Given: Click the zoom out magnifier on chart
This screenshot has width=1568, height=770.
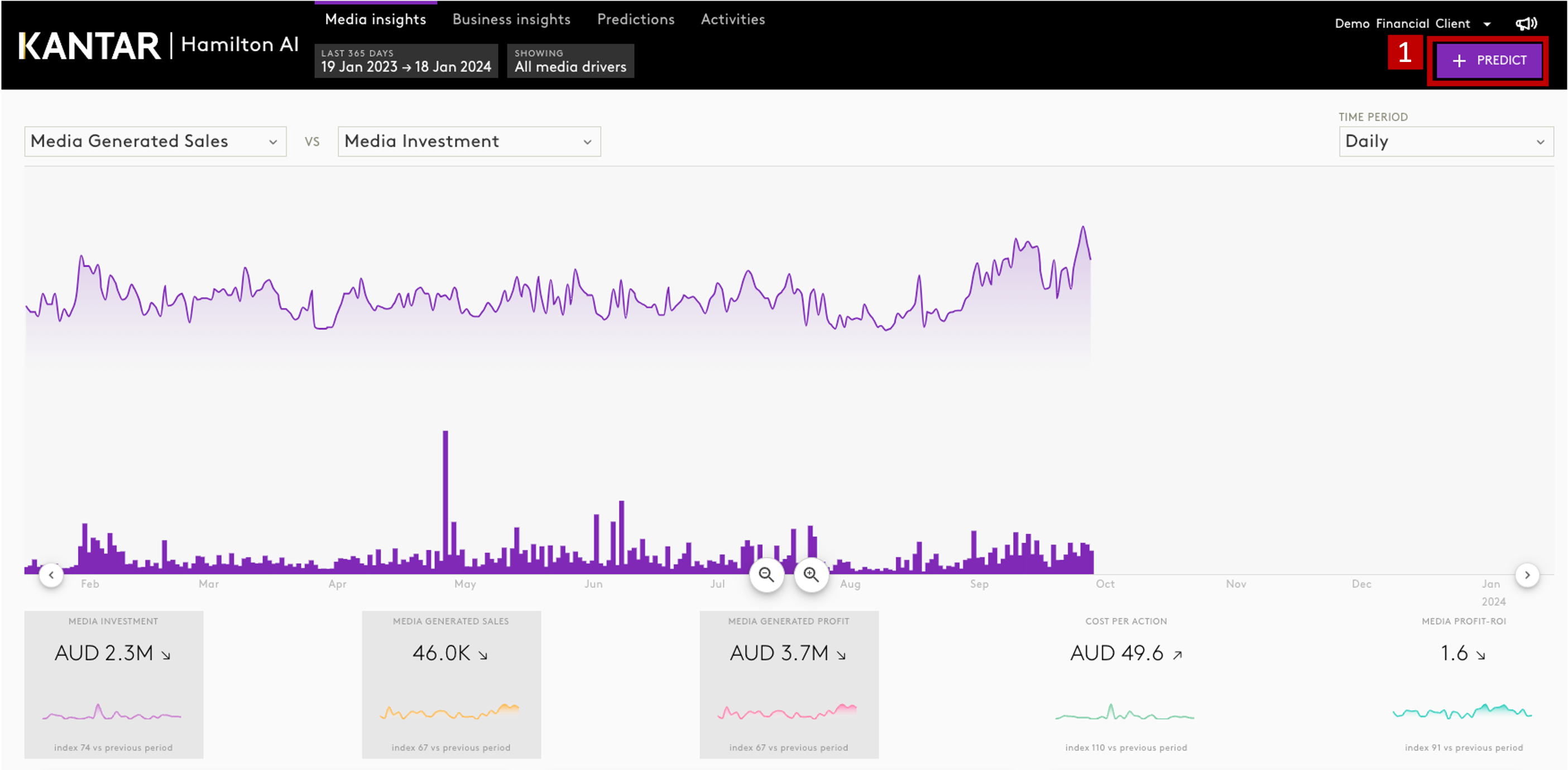Looking at the screenshot, I should (x=766, y=575).
